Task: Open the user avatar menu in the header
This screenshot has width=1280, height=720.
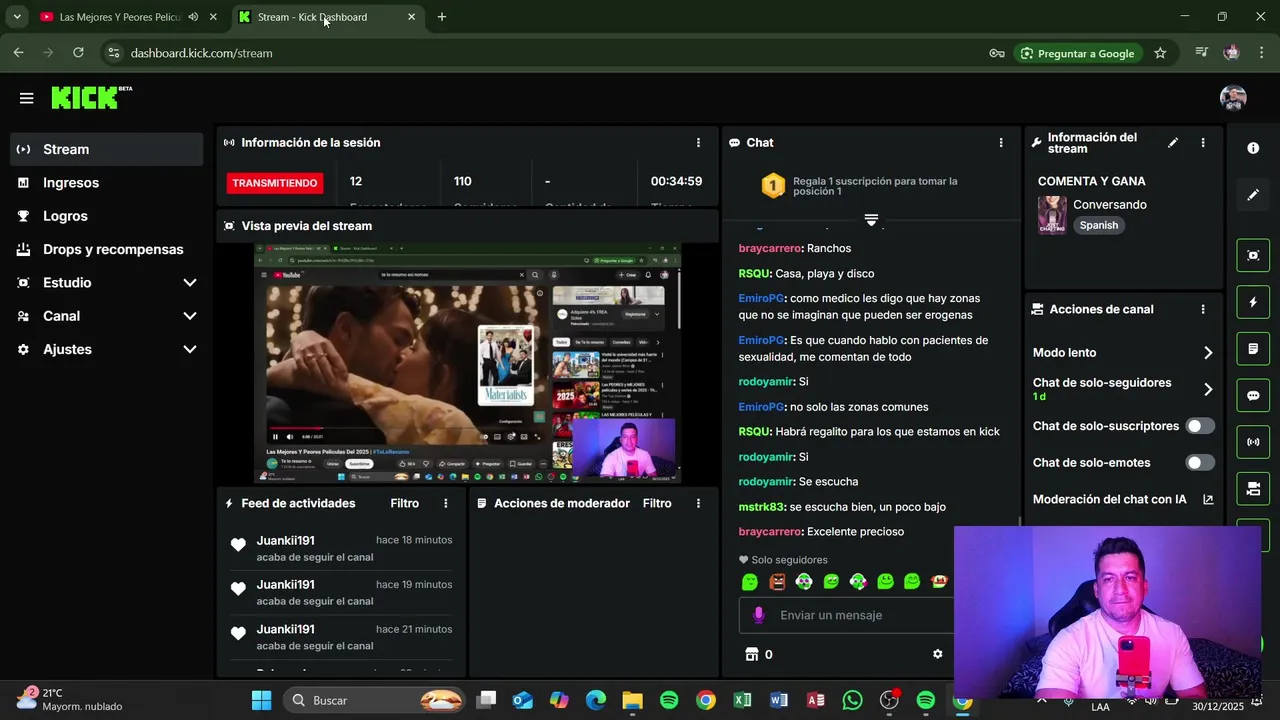Action: (1233, 98)
